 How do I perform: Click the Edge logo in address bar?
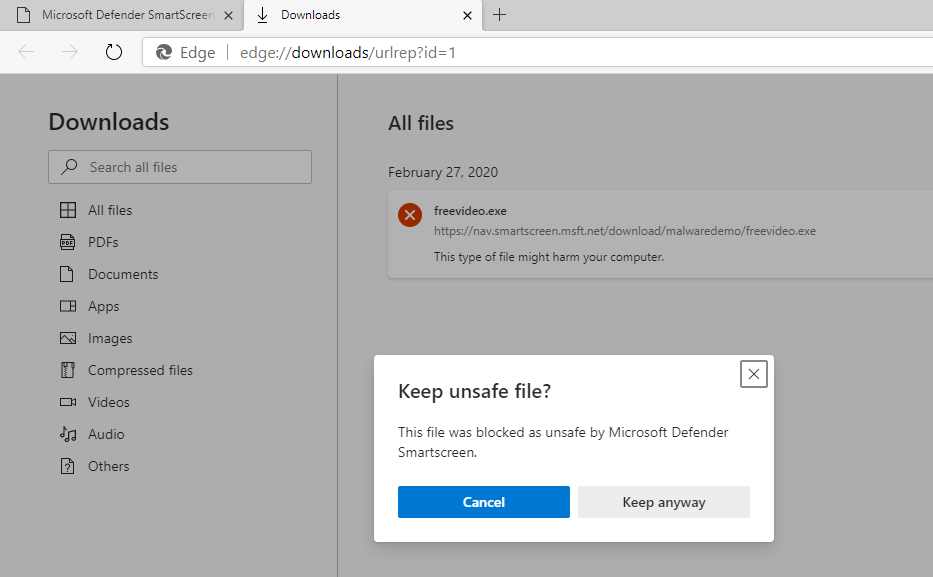(x=164, y=52)
